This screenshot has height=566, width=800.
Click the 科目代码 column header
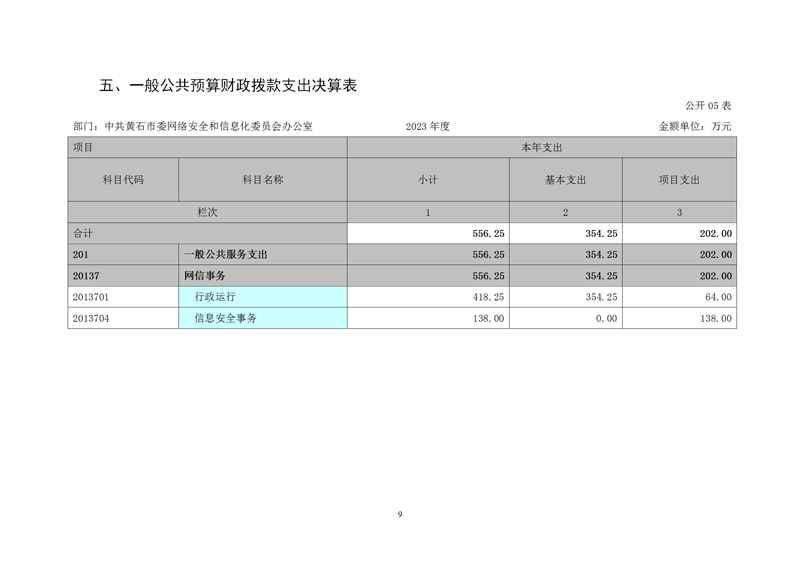[123, 180]
